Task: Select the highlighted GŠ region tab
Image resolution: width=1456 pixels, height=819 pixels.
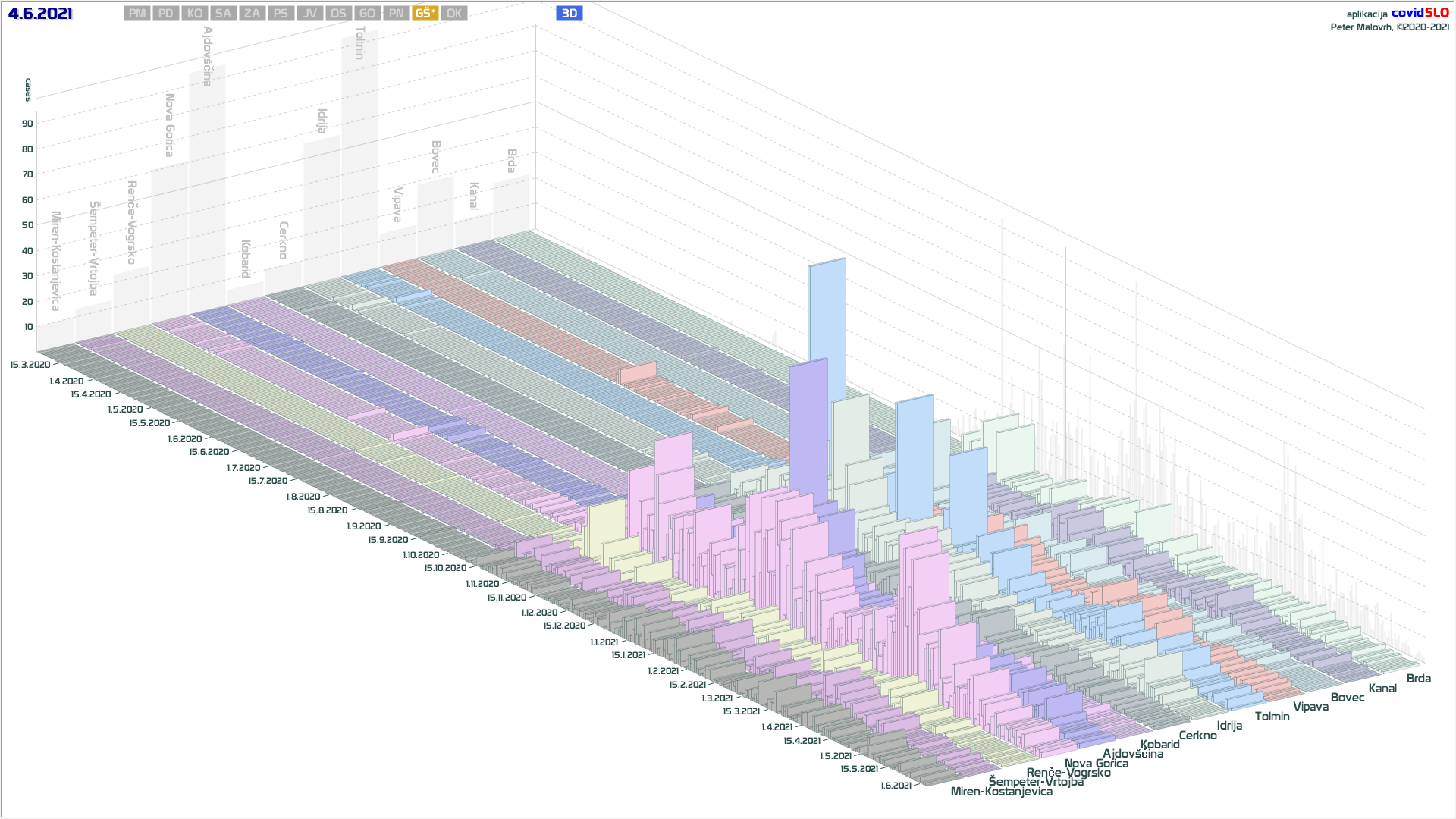Action: click(x=425, y=14)
